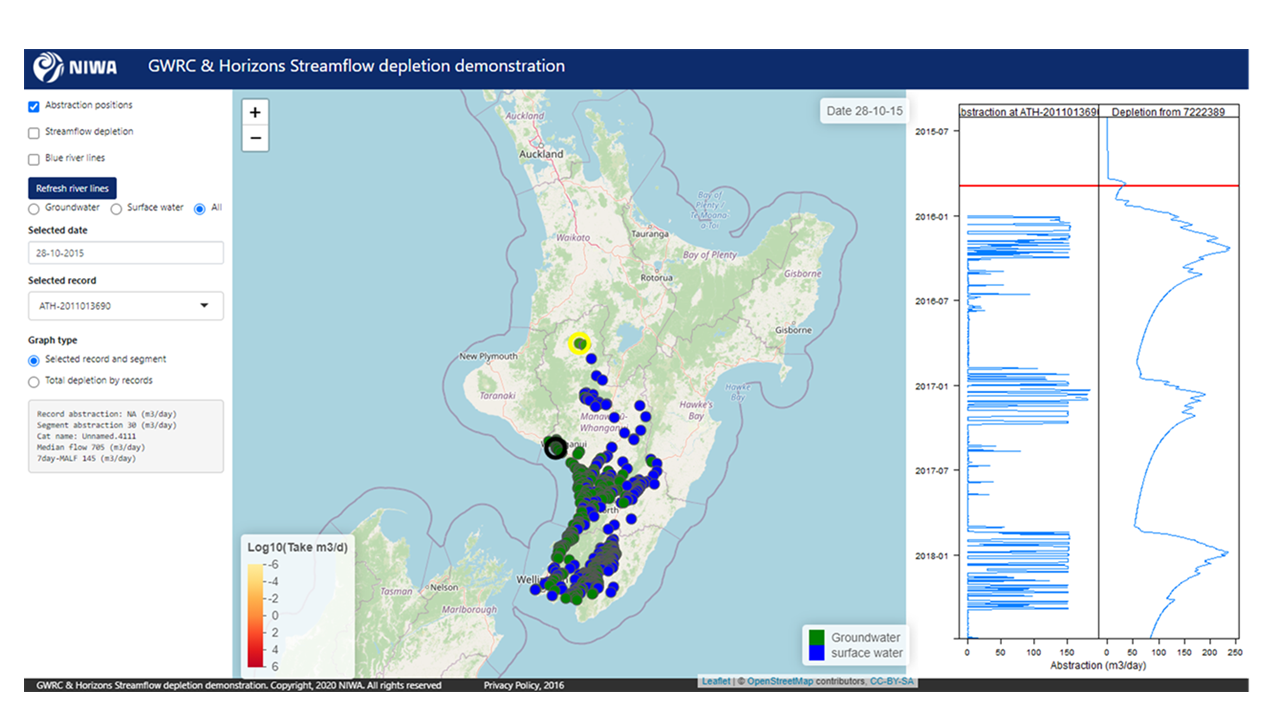
Task: Click the black-ringed marker near Whanganui
Action: tap(555, 448)
